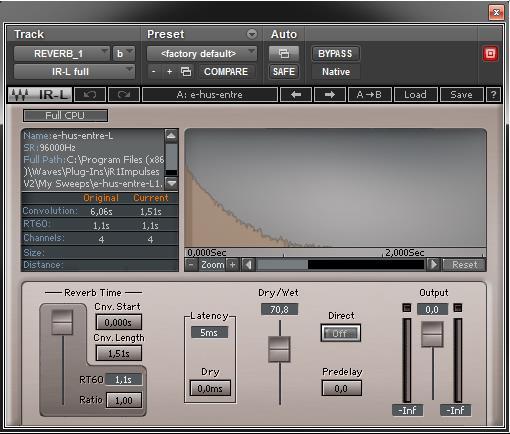The image size is (510, 434).
Task: Move info panel up with arrow
Action: (x=171, y=136)
